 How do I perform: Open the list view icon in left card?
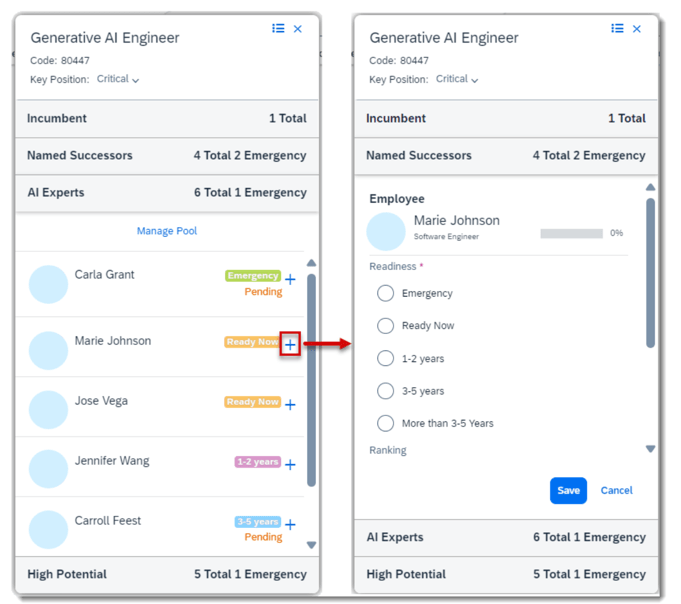pyautogui.click(x=278, y=29)
